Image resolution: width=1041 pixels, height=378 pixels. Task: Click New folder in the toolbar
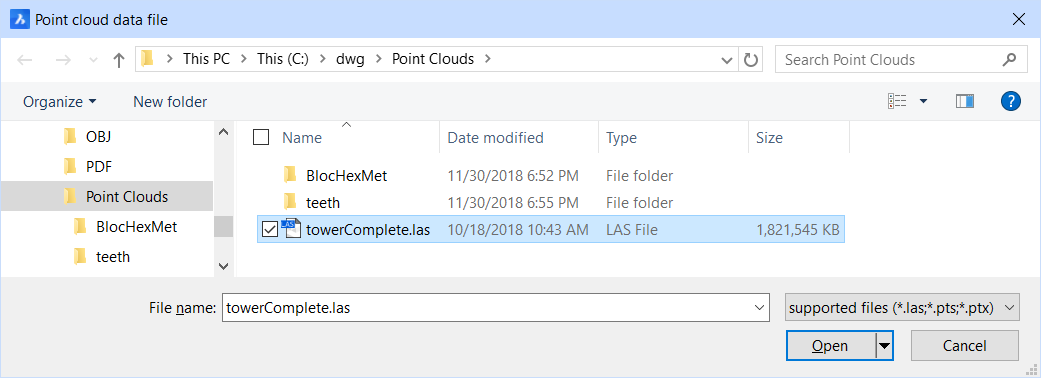point(170,102)
